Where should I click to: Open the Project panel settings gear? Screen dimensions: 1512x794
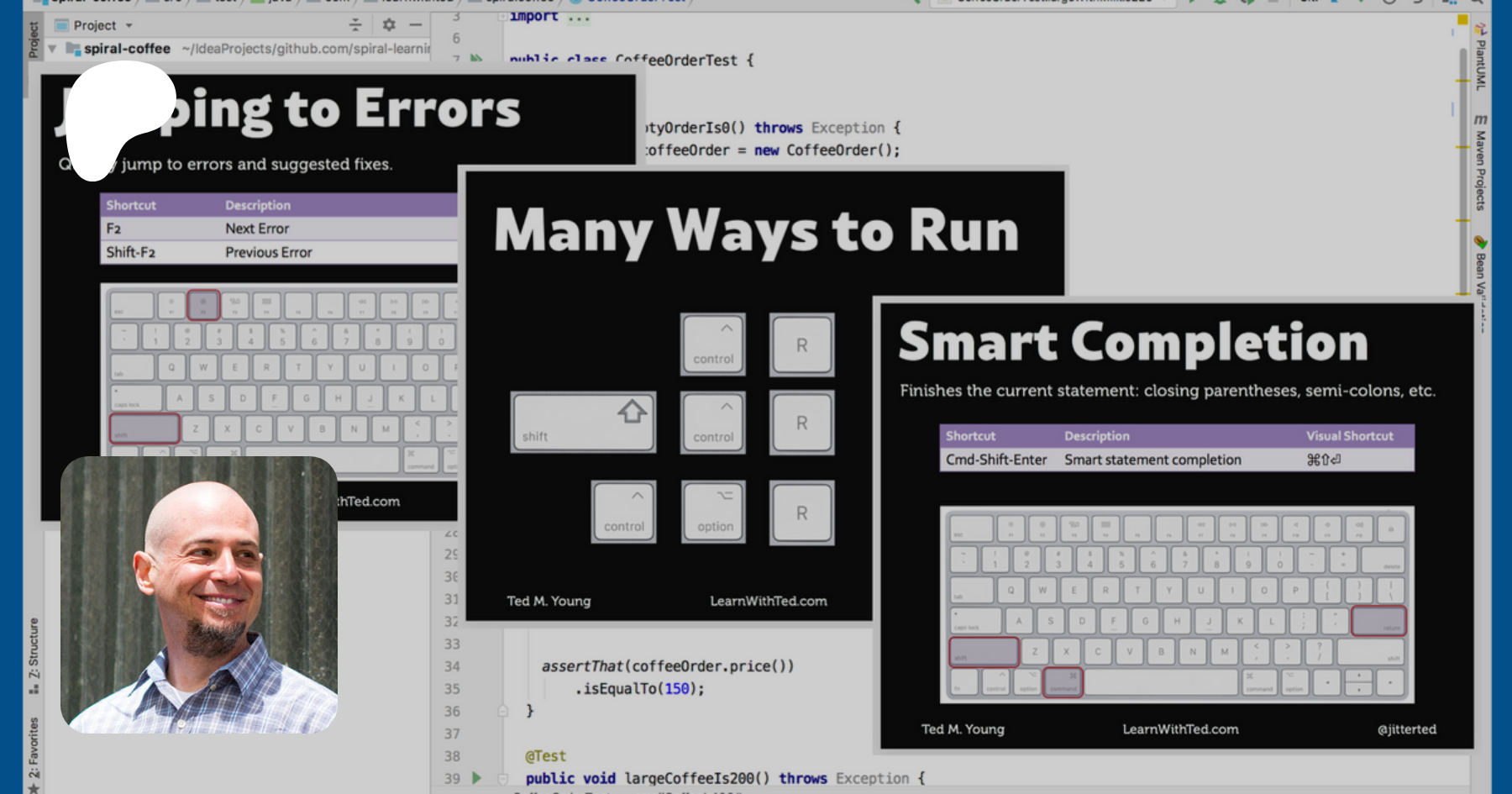pyautogui.click(x=388, y=25)
